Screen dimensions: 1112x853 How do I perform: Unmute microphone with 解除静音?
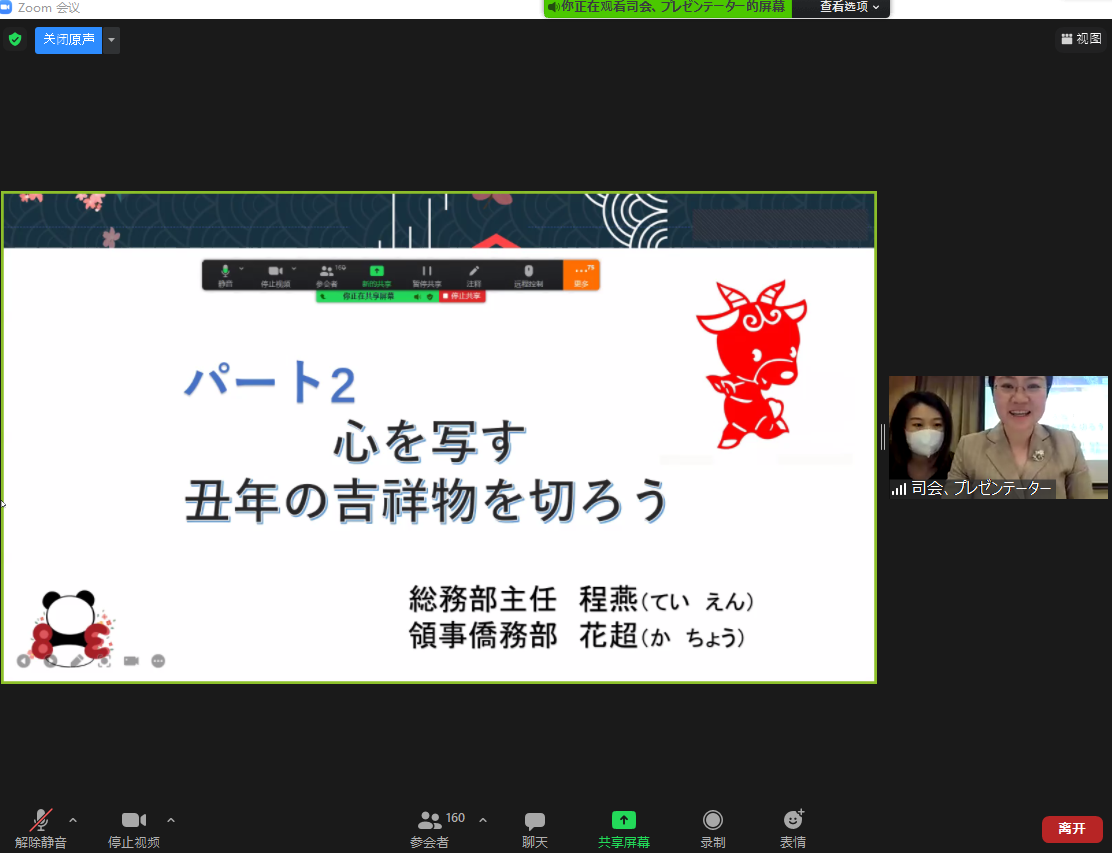(41, 829)
